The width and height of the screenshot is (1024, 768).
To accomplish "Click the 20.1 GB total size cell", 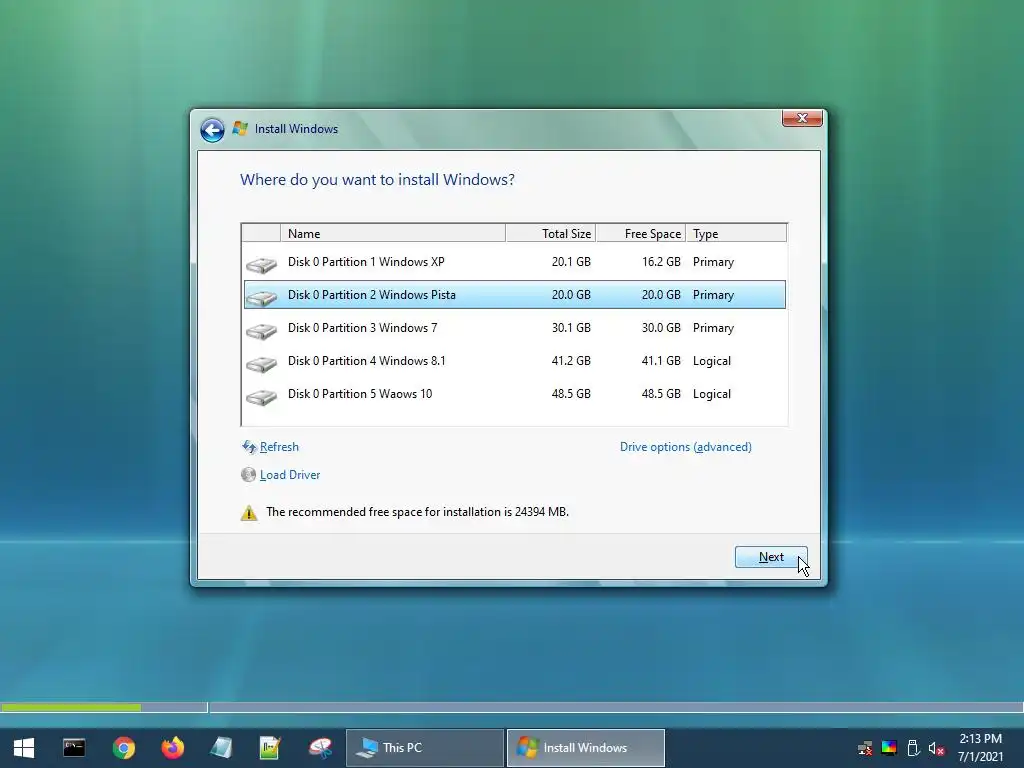I will coord(571,262).
